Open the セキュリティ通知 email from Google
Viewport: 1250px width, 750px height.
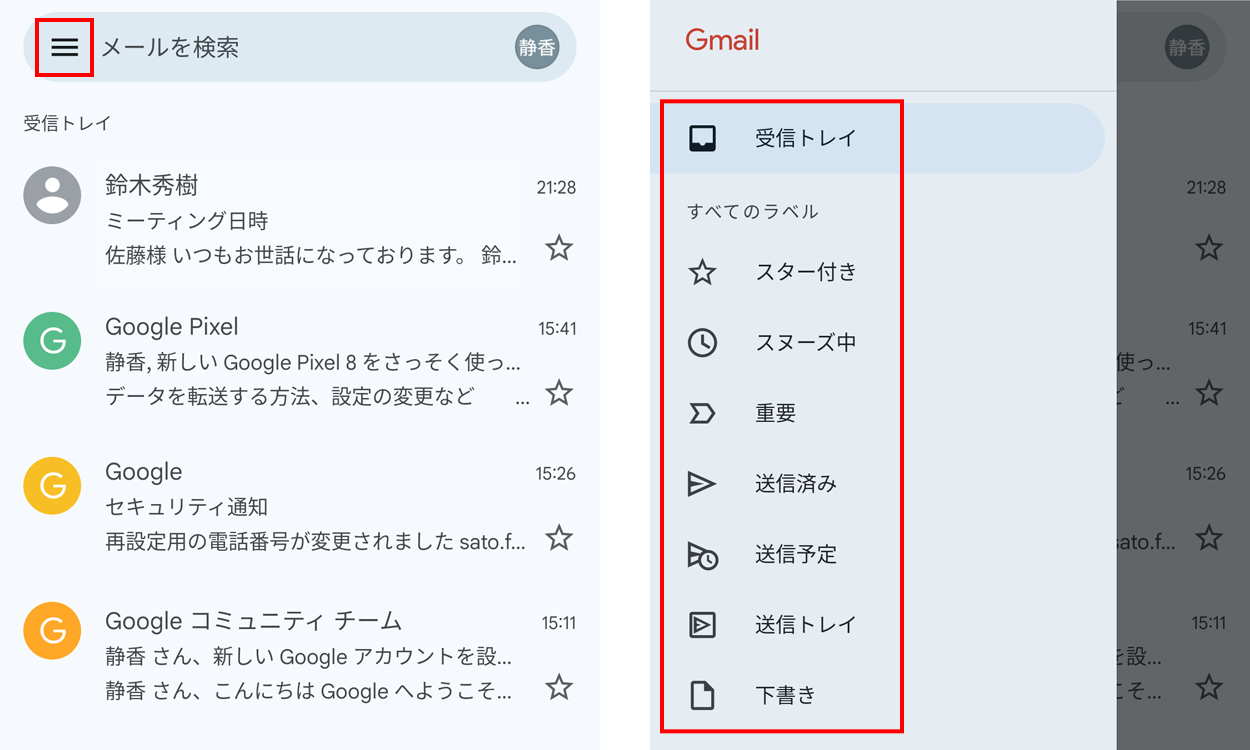310,507
